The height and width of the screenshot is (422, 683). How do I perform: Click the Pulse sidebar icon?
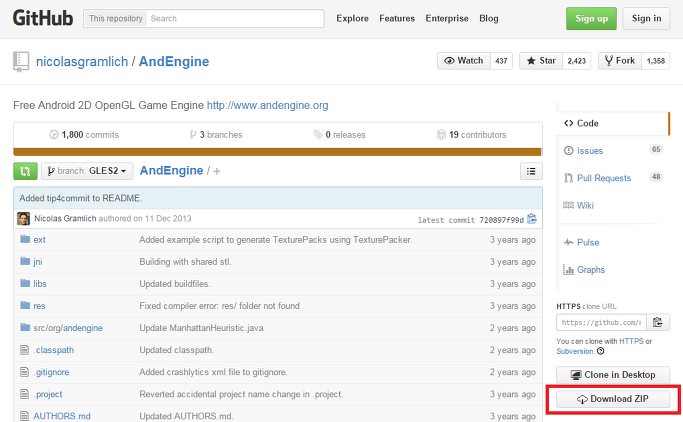(x=568, y=242)
